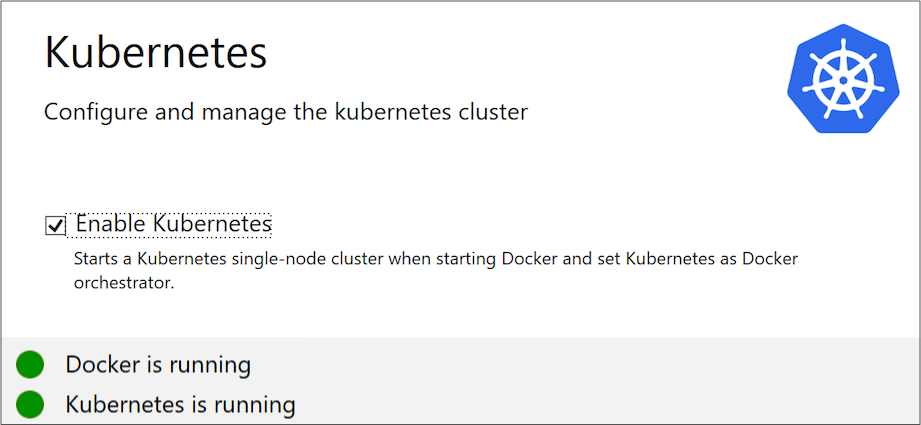
Task: Click the Kubernetes is running status text
Action: tap(180, 405)
